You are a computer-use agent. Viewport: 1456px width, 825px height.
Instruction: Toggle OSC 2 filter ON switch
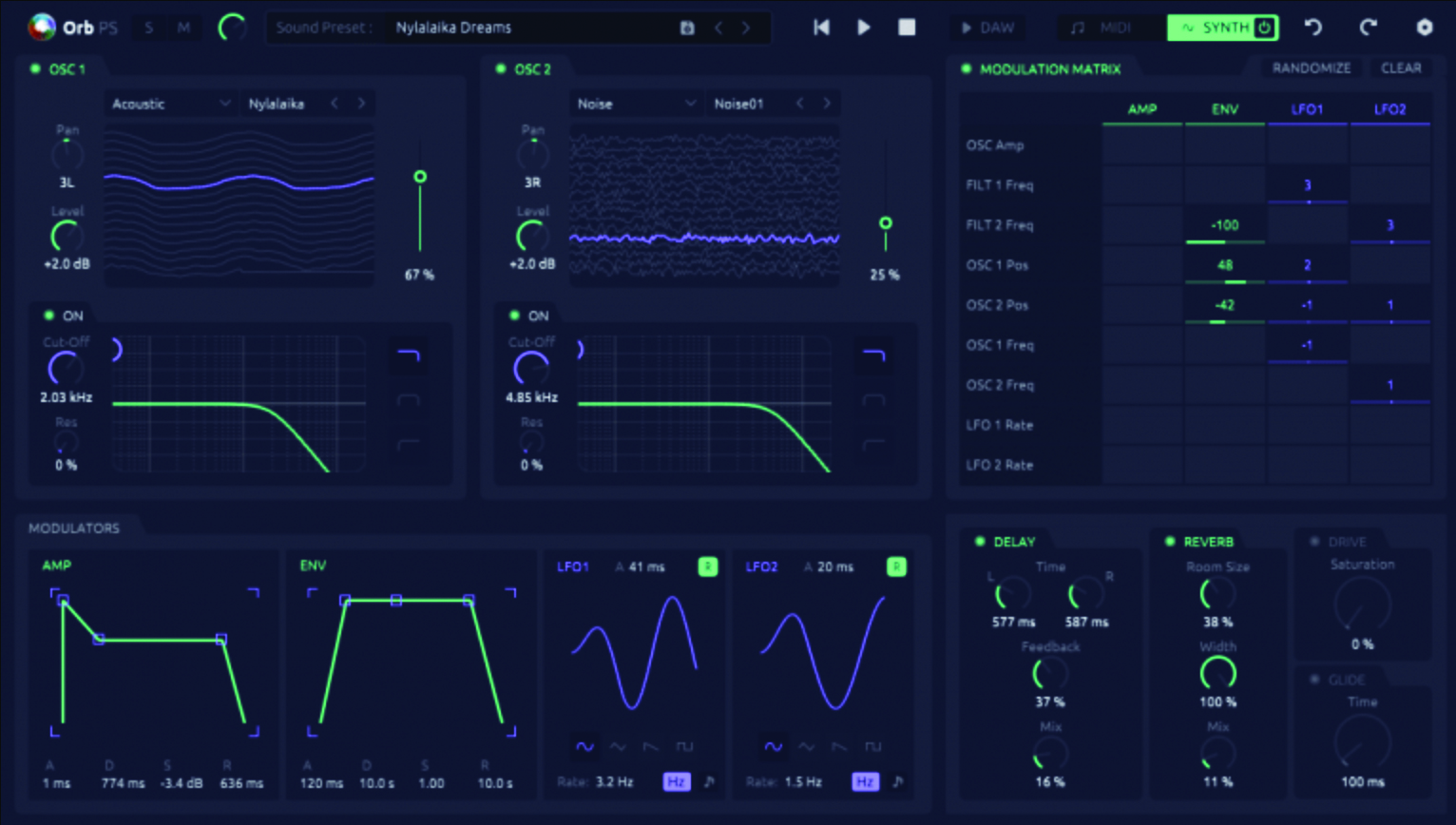point(514,316)
